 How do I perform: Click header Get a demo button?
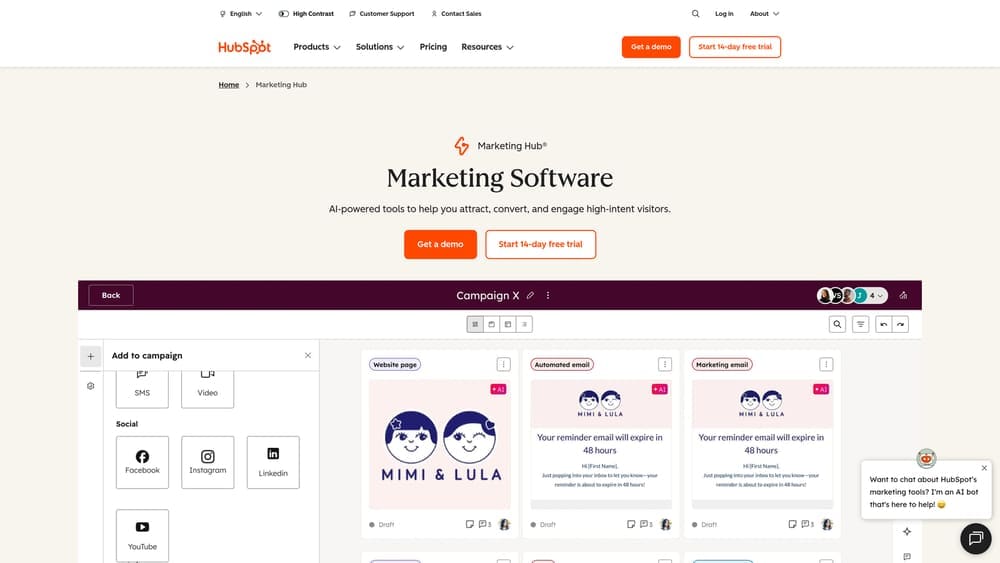pos(651,47)
